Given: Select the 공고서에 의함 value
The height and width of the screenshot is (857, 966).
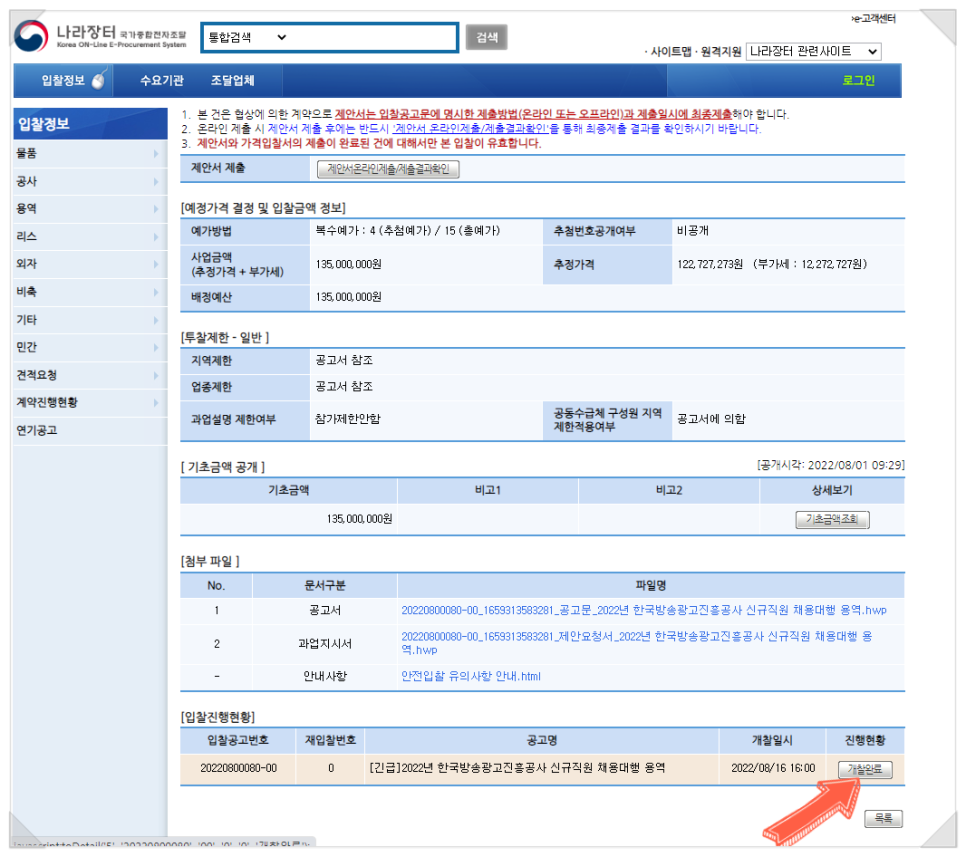Looking at the screenshot, I should pos(711,419).
